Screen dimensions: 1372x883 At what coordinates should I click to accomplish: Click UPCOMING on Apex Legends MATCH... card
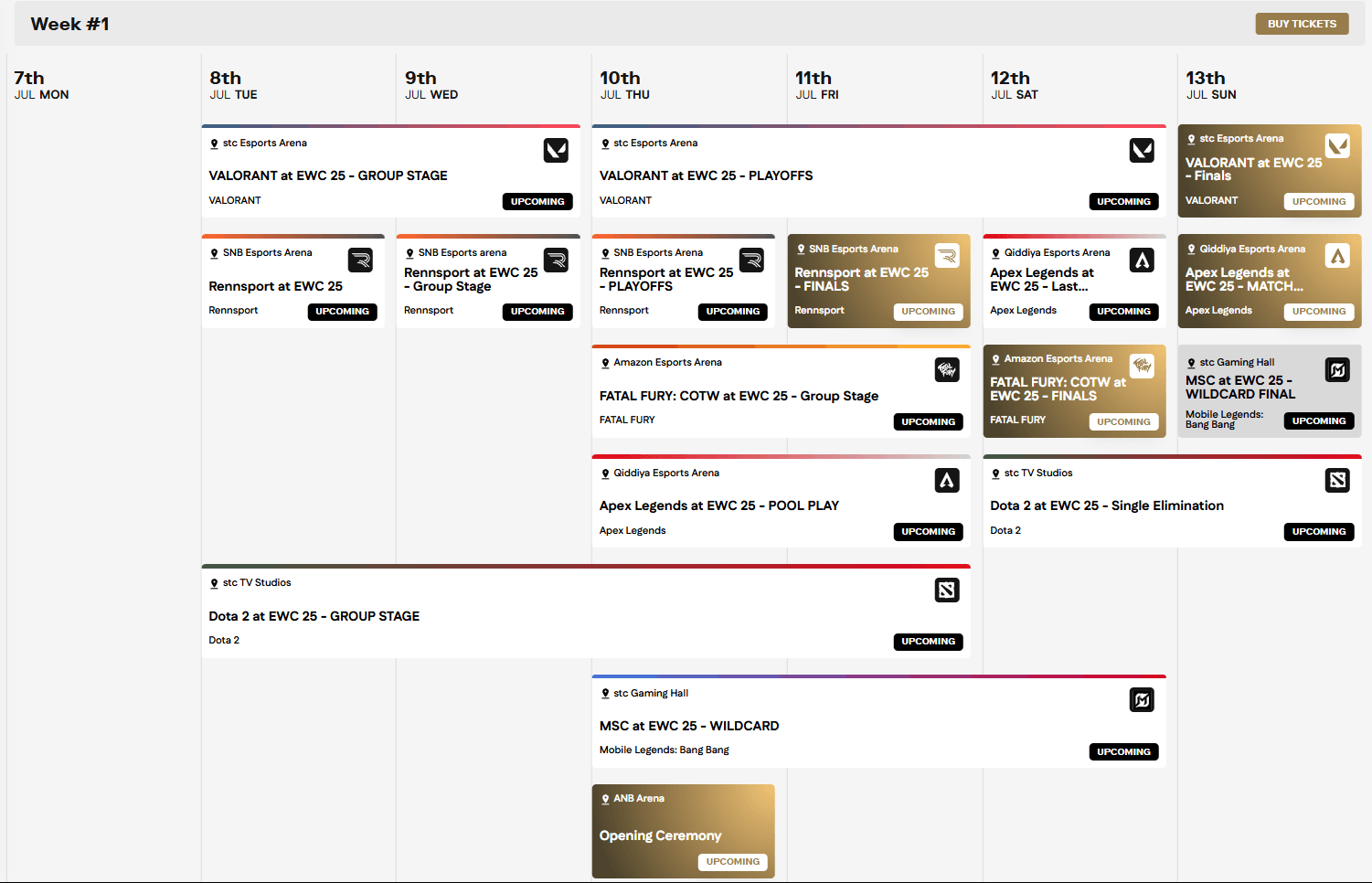[1319, 312]
